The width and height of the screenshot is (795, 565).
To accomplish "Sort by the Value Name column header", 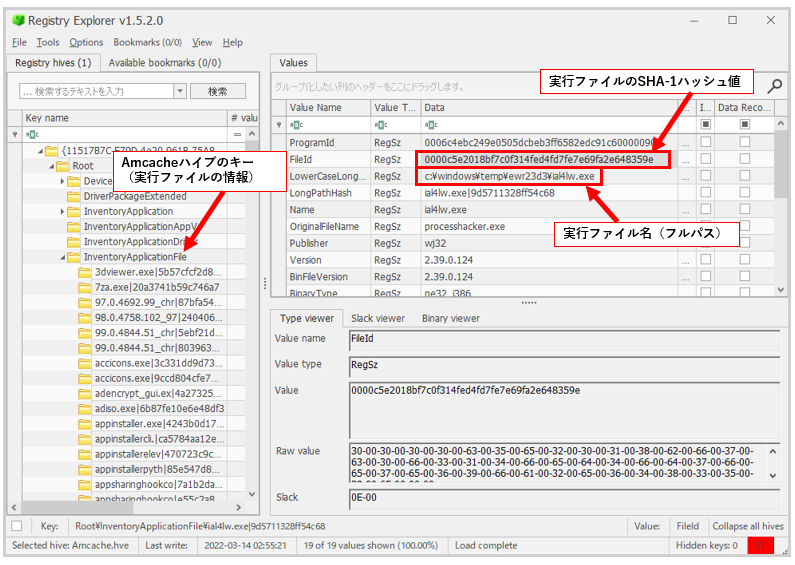I will point(328,108).
